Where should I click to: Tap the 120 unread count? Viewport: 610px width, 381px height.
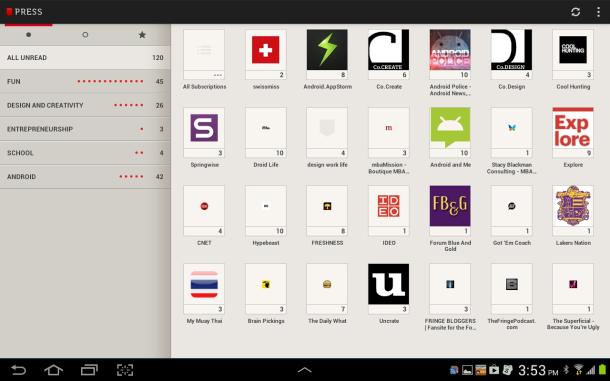point(158,58)
